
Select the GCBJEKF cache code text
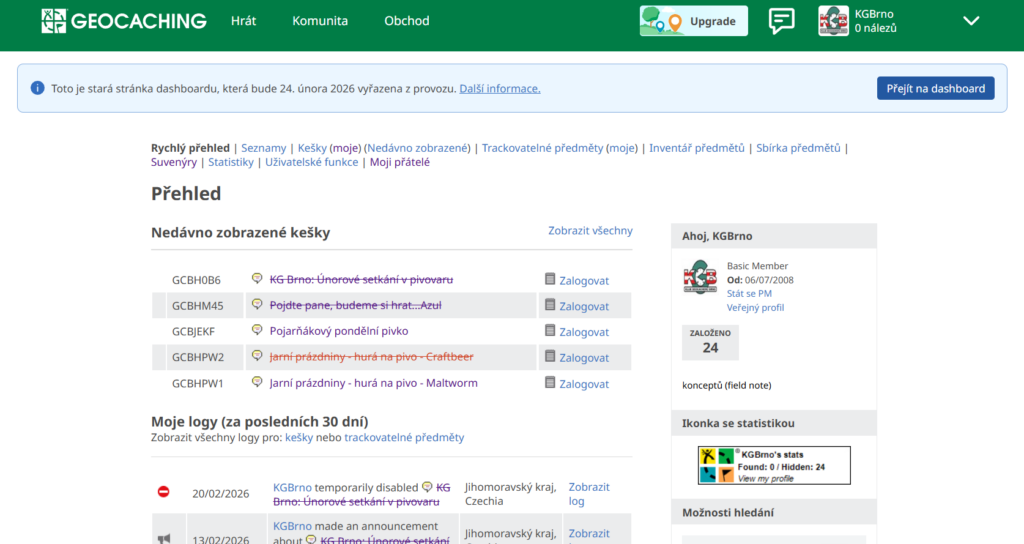pos(193,332)
